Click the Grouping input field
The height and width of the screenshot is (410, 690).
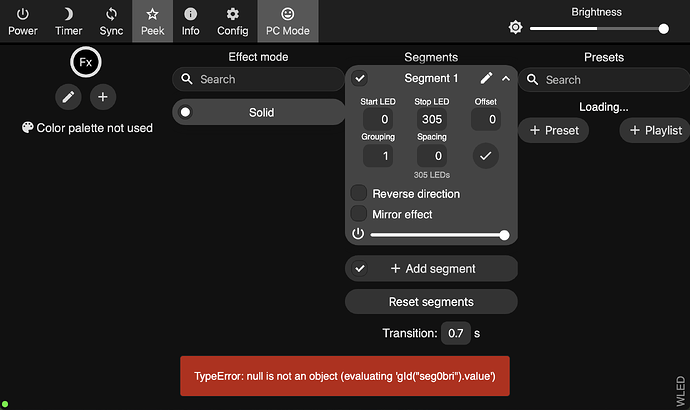(x=378, y=156)
